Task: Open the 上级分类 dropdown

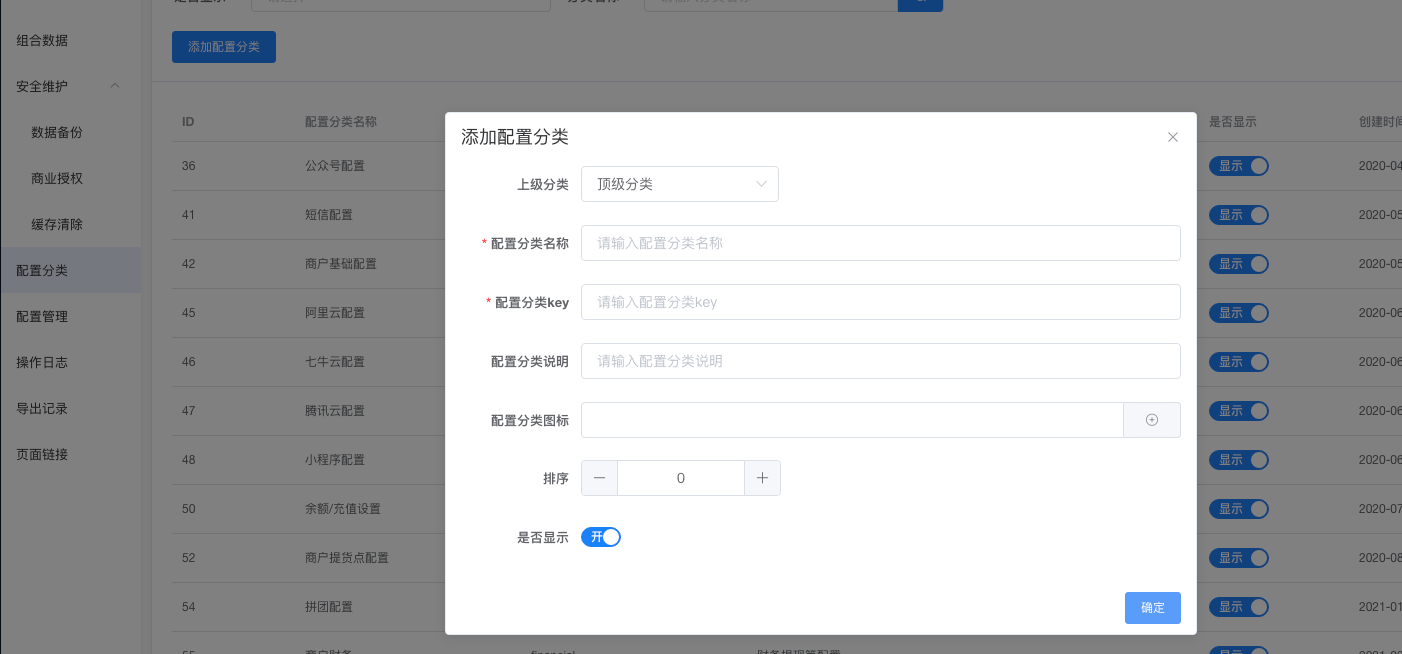Action: point(680,184)
